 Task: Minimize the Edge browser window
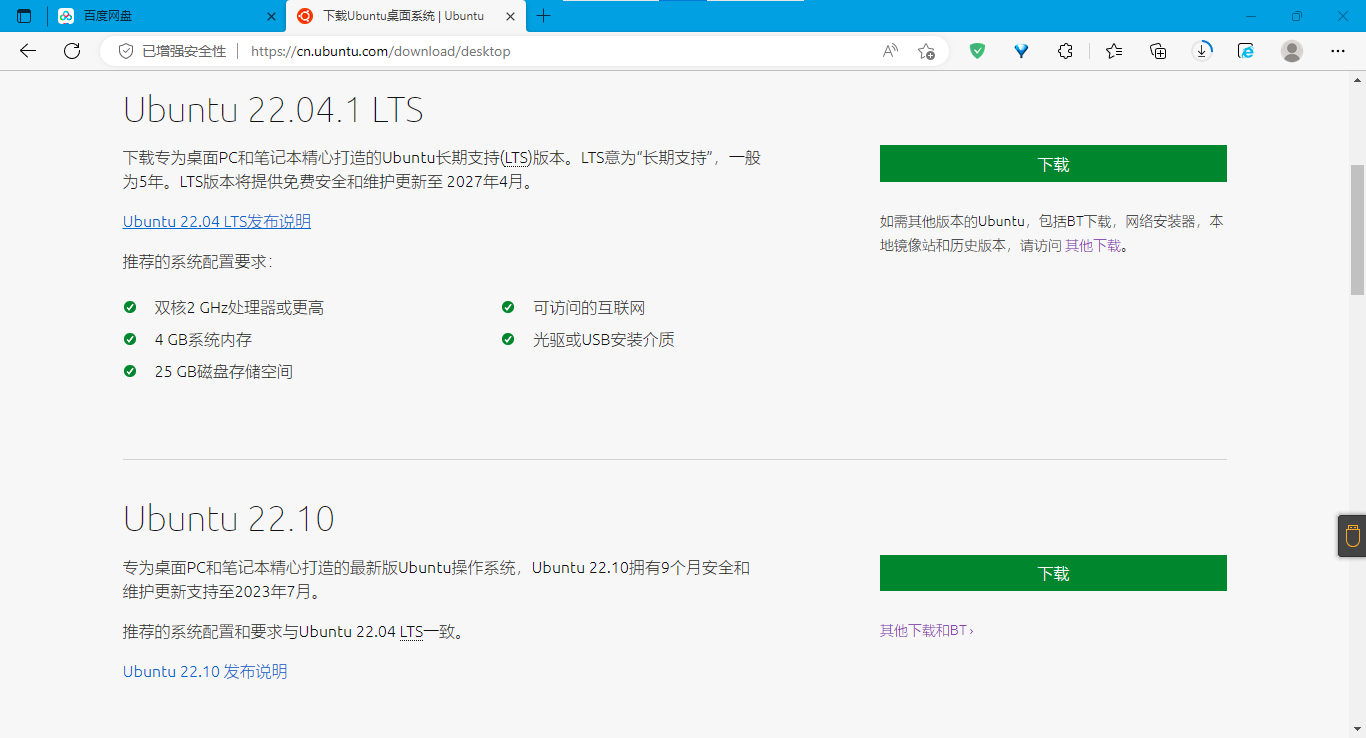tap(1250, 16)
